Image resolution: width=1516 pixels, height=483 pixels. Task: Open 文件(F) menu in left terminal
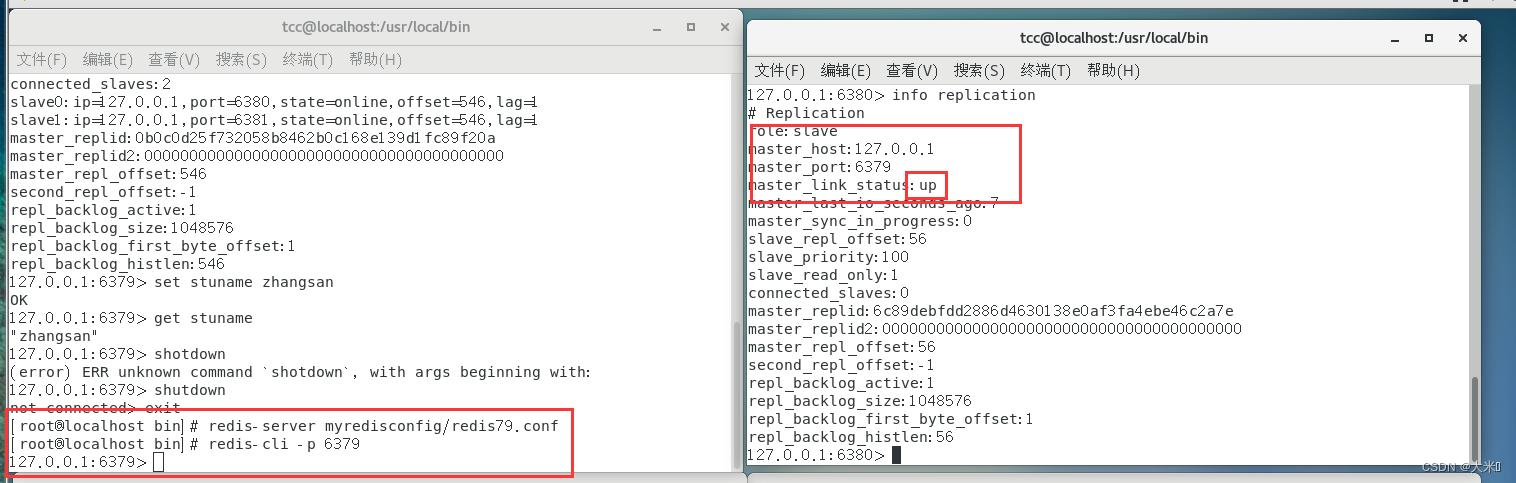click(42, 60)
